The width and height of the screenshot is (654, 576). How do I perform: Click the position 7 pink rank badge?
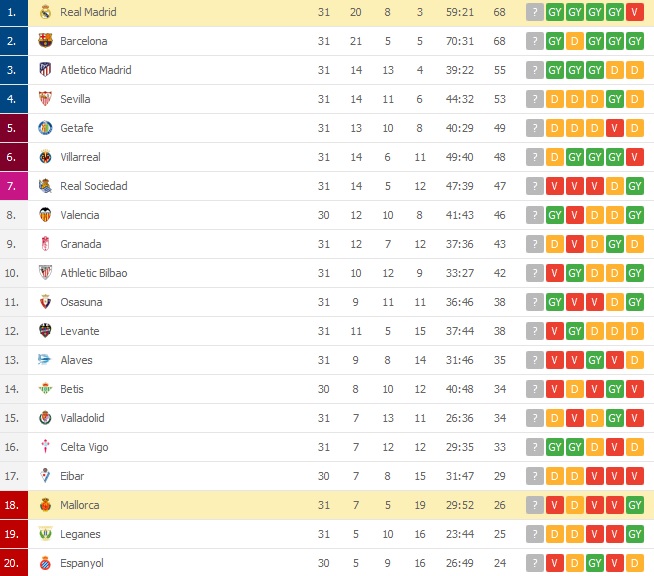[14, 186]
